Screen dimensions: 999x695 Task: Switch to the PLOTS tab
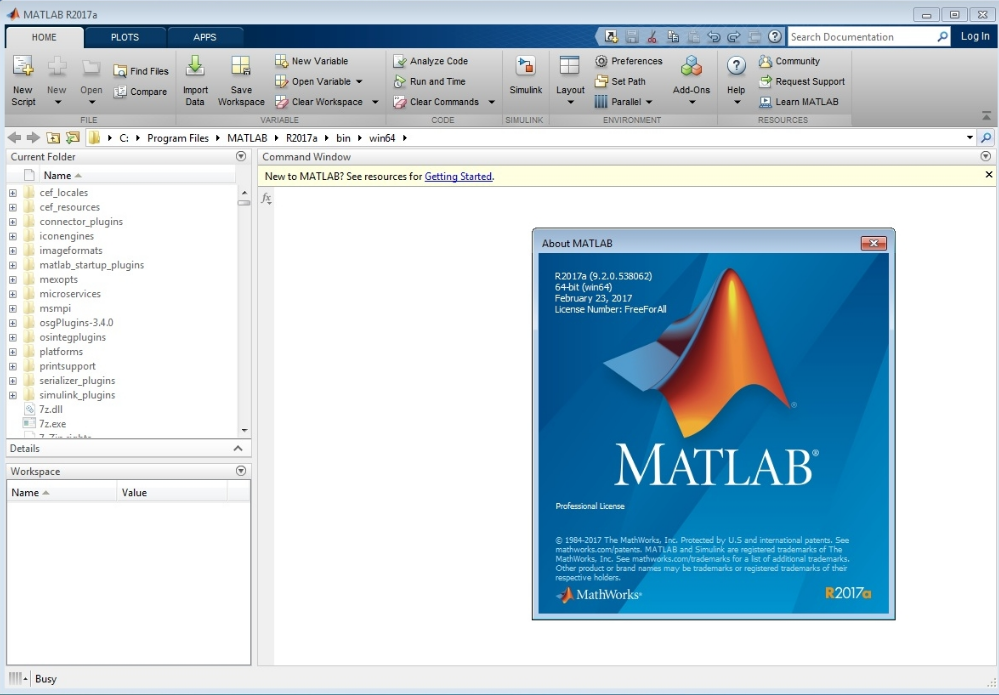click(124, 36)
